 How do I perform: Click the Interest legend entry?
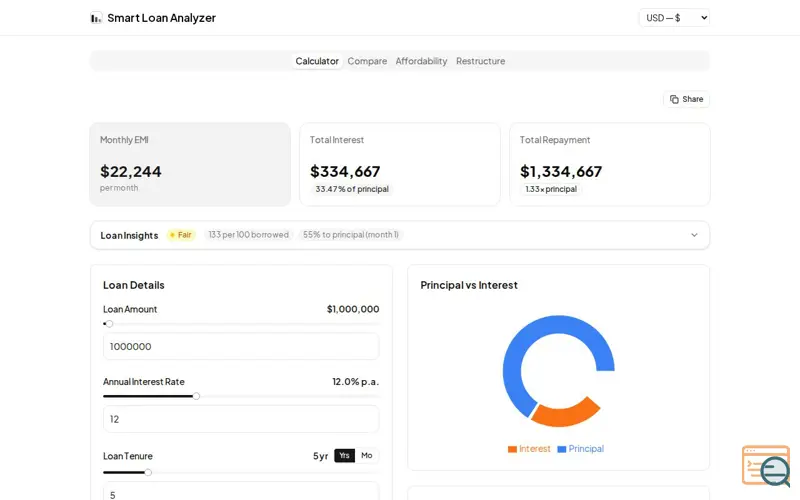(529, 449)
